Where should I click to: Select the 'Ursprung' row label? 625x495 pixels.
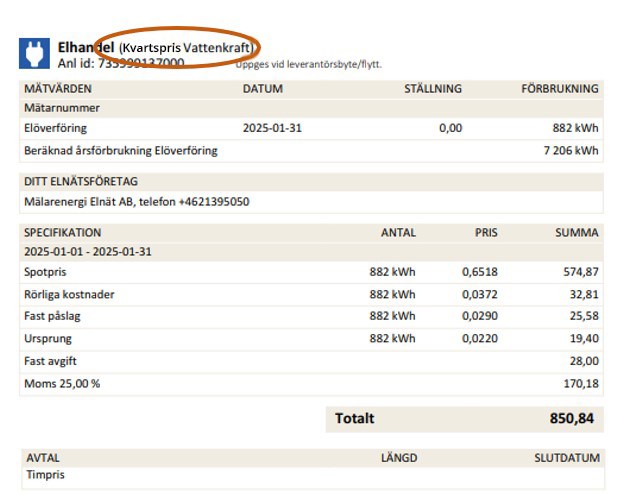[x=48, y=339]
